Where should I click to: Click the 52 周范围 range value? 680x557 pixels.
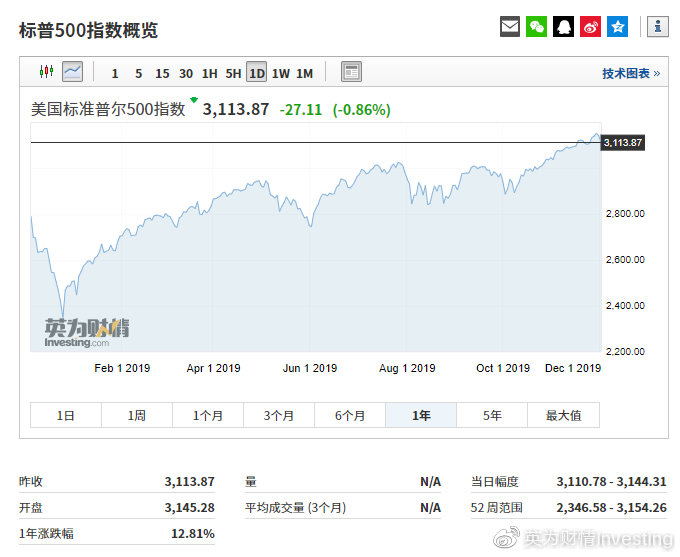[611, 508]
